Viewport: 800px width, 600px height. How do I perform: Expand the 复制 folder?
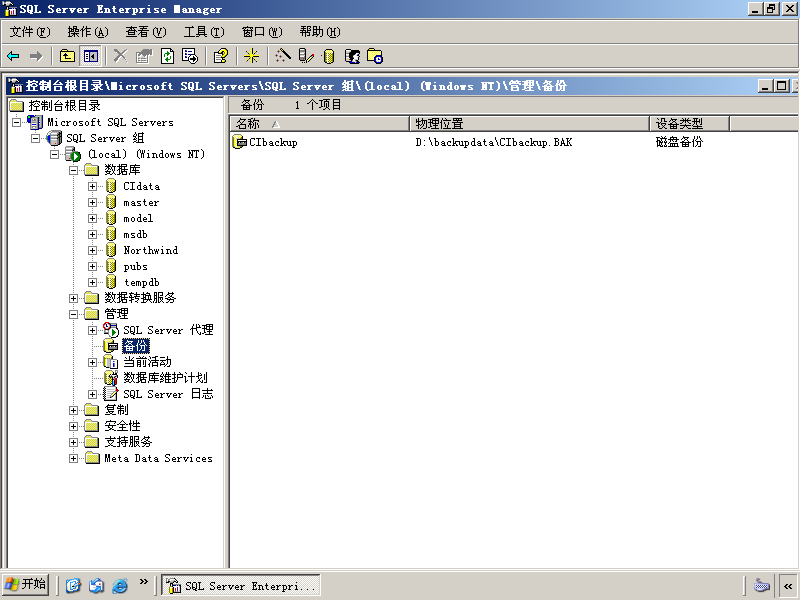pyautogui.click(x=73, y=410)
